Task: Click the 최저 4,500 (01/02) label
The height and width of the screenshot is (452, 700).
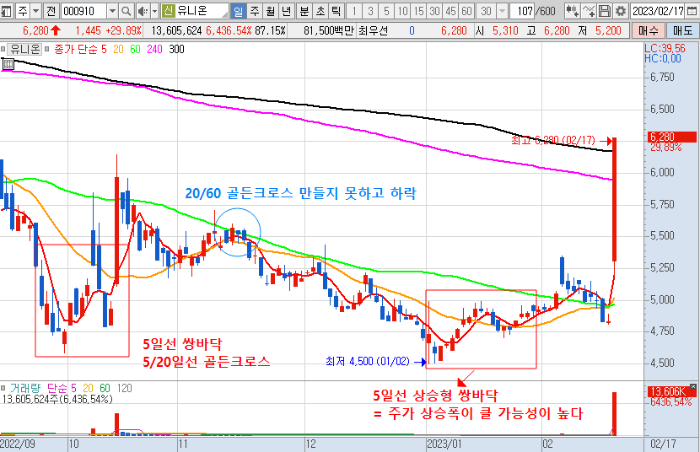Action: [x=367, y=361]
